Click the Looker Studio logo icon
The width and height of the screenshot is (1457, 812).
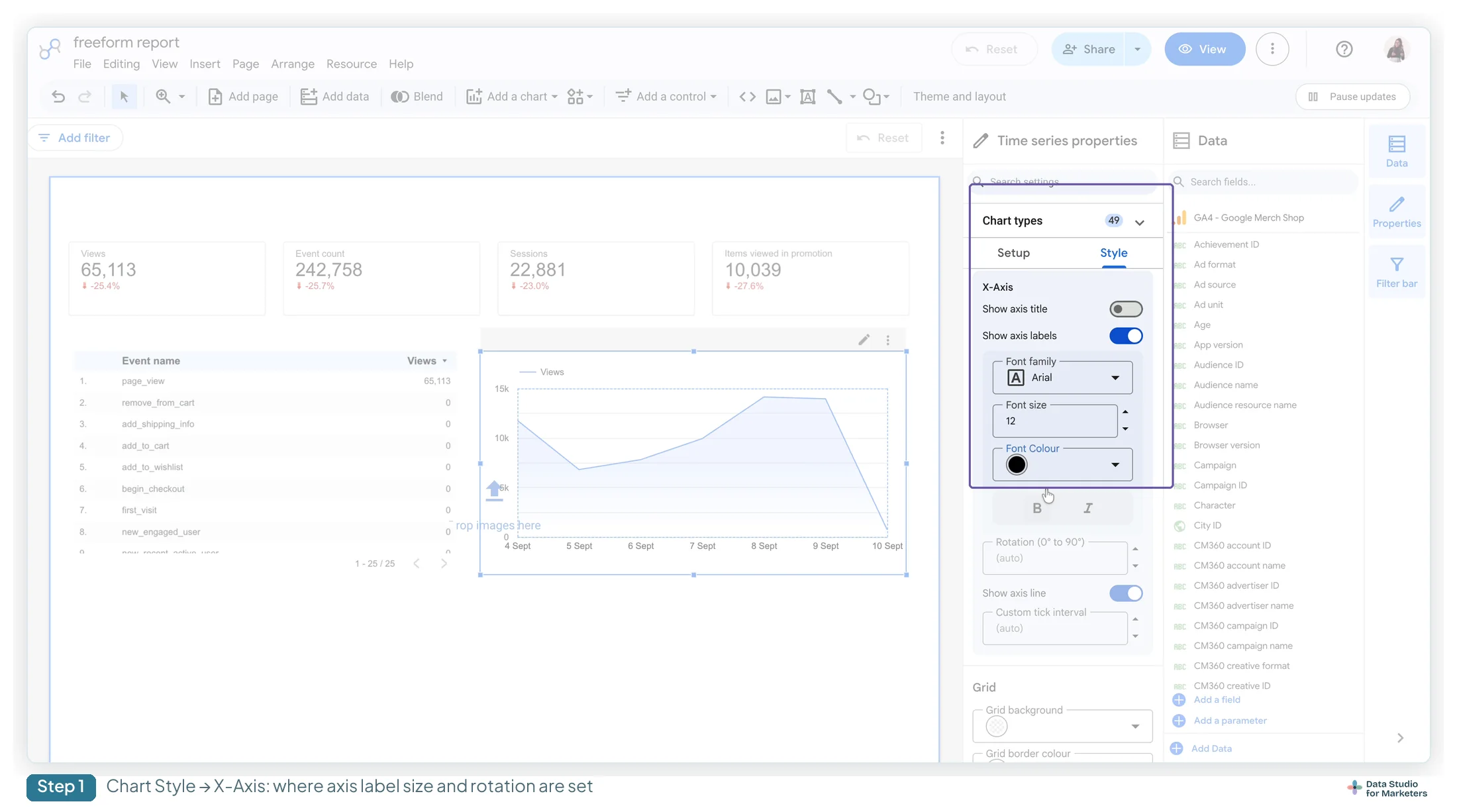50,49
